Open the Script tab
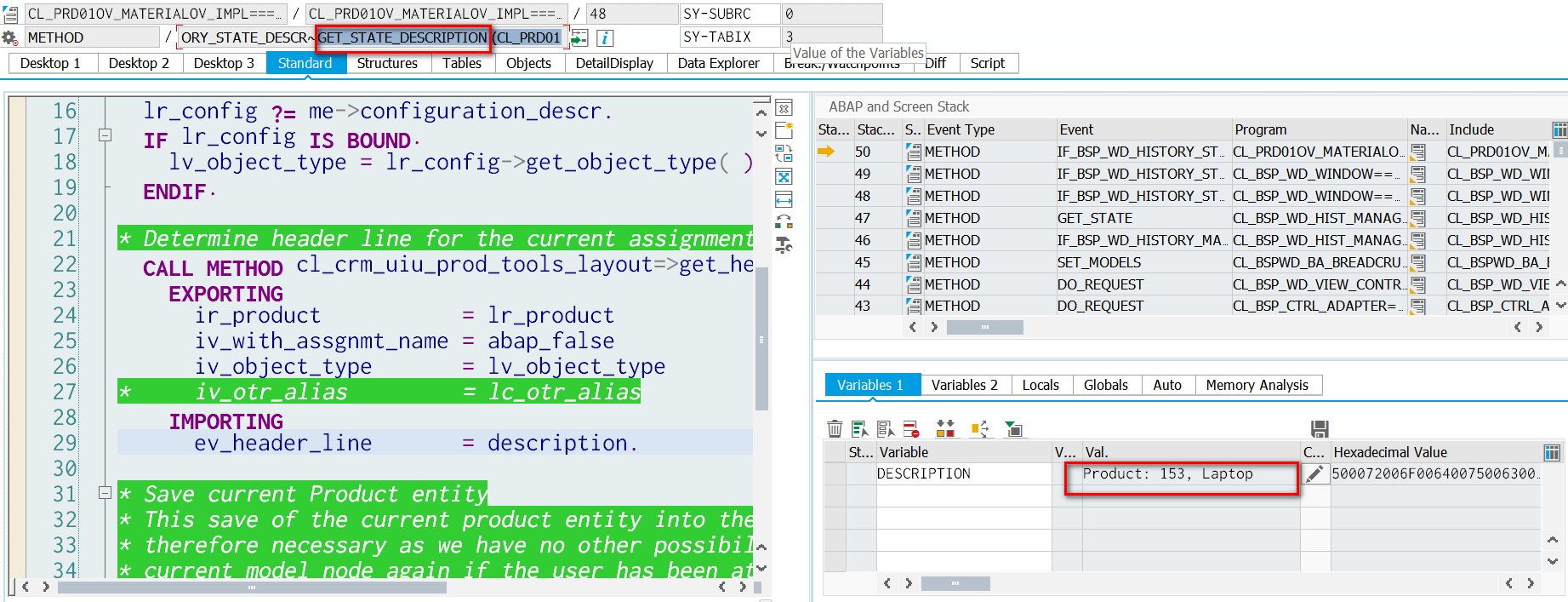This screenshot has height=602, width=1568. coord(987,63)
